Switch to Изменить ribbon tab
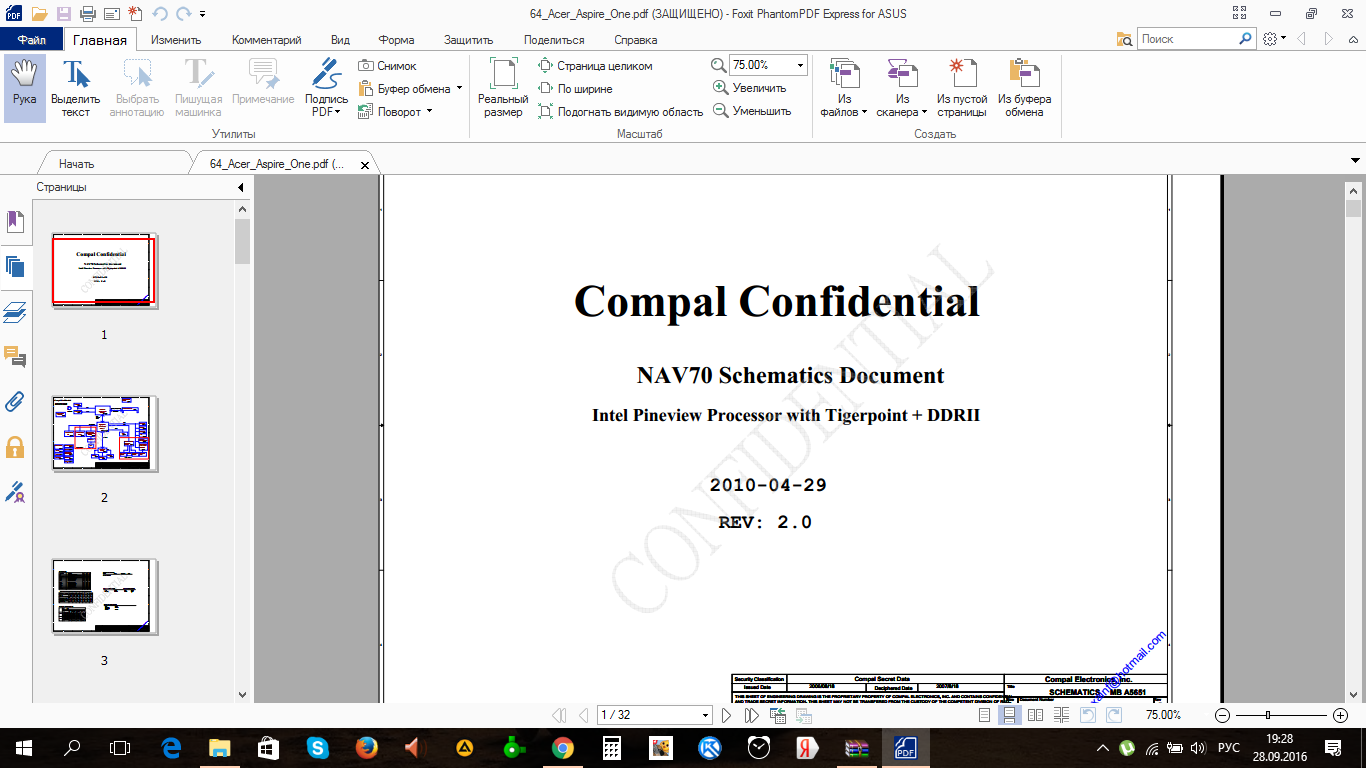The width and height of the screenshot is (1366, 768). (x=176, y=40)
